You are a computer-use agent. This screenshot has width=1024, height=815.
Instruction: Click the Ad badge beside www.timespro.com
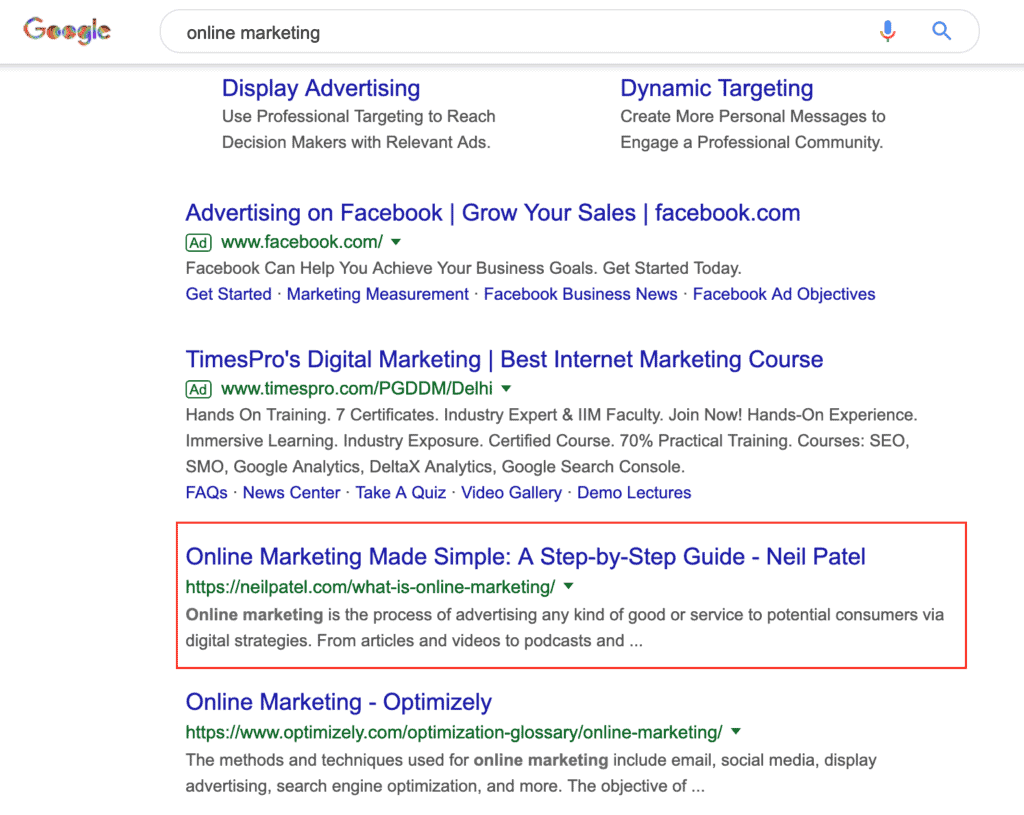[x=199, y=389]
